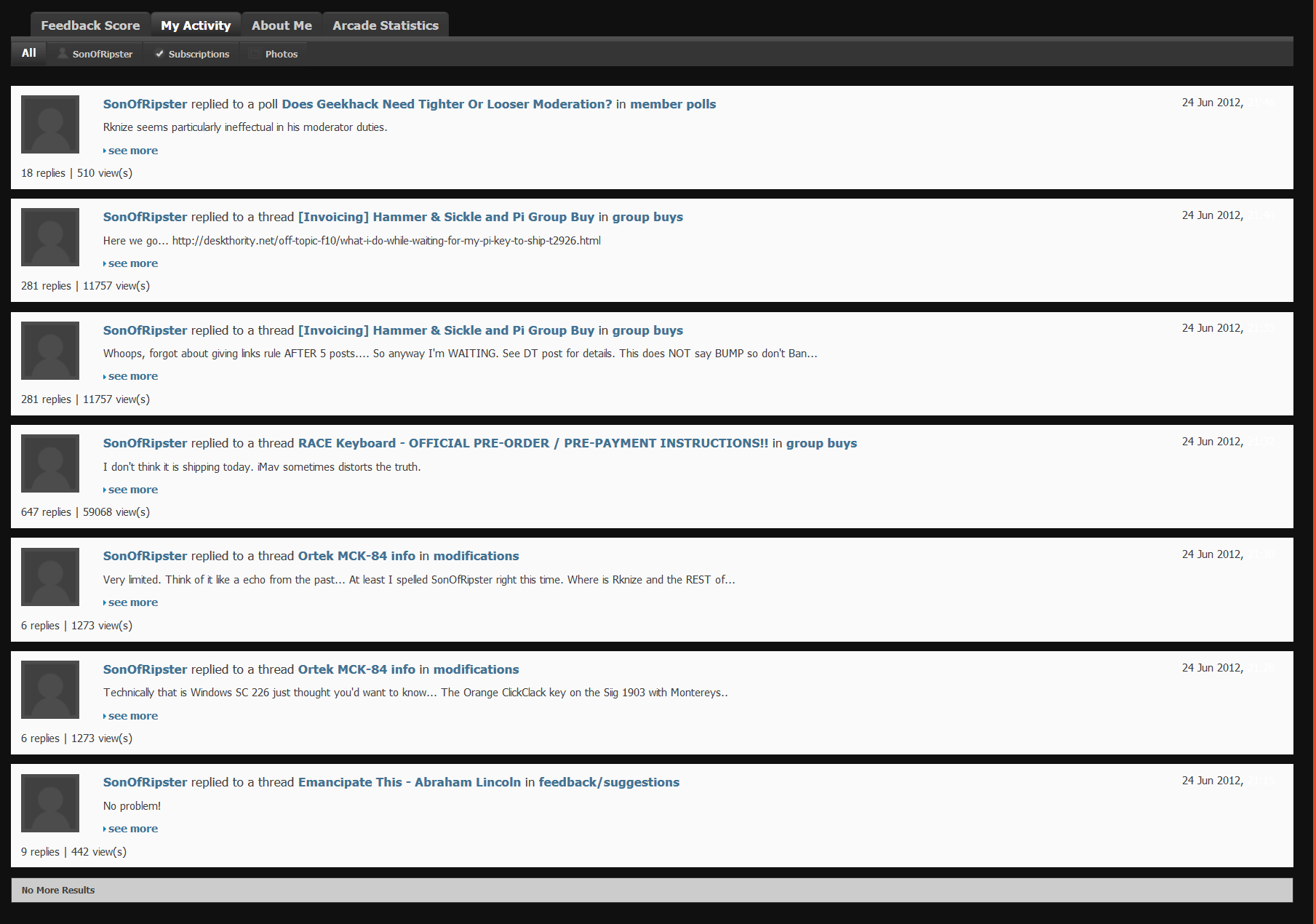1316x924 pixels.
Task: Expand 'see more' under the iMav shipping comment
Action: pyautogui.click(x=132, y=490)
